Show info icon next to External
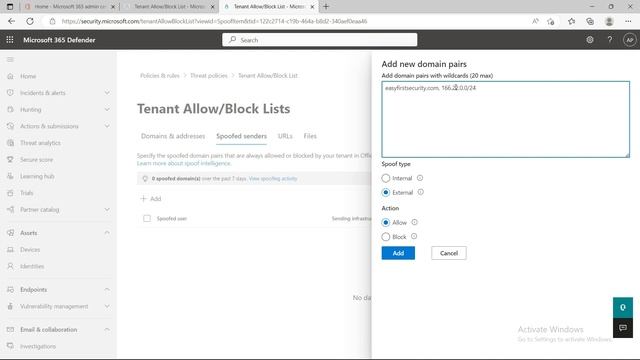The height and width of the screenshot is (360, 640). point(420,192)
